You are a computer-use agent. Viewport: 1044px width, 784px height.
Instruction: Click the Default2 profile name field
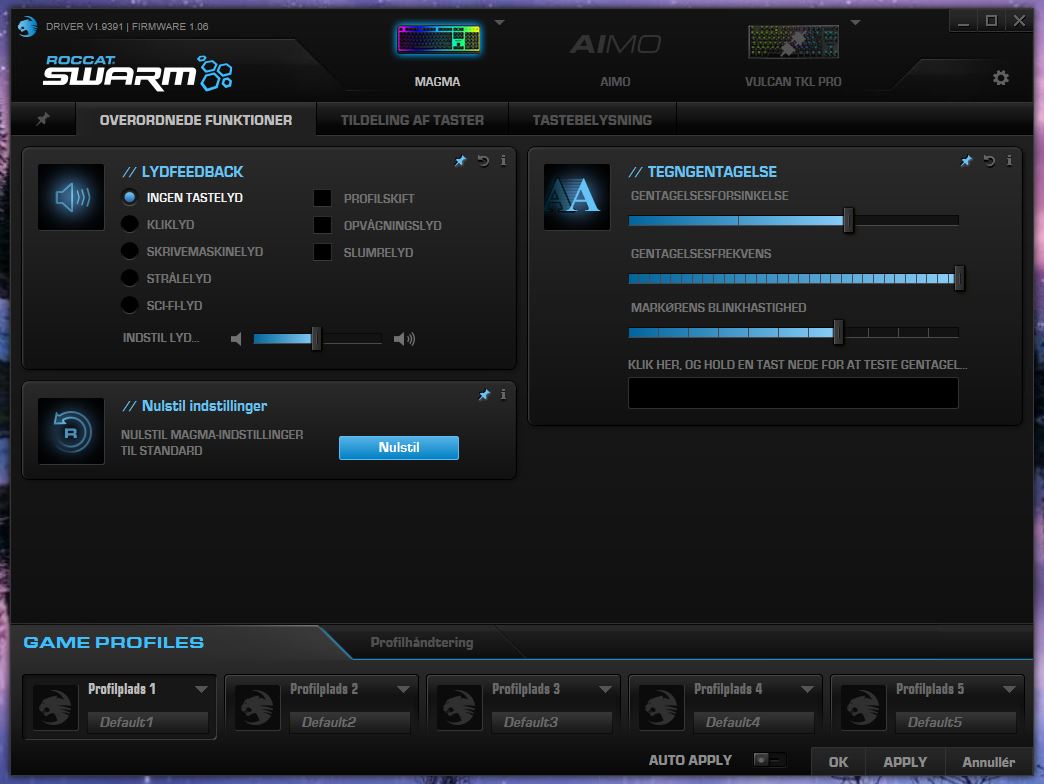[350, 722]
